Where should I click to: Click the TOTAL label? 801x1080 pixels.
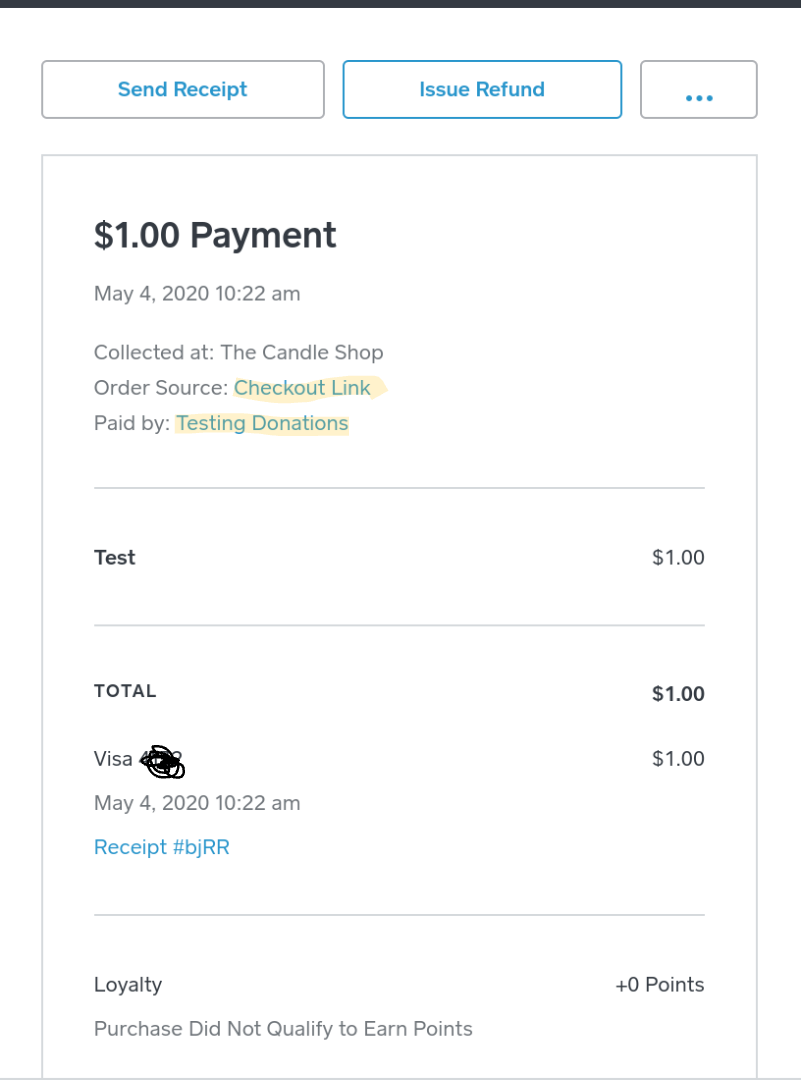pos(125,691)
